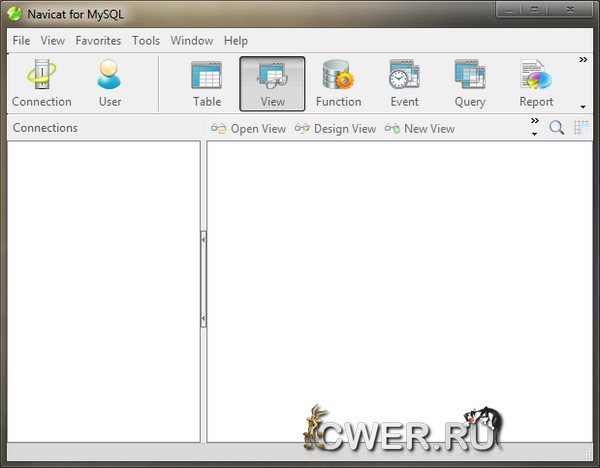600x468 pixels.
Task: Click the Design View button
Action: click(x=335, y=129)
